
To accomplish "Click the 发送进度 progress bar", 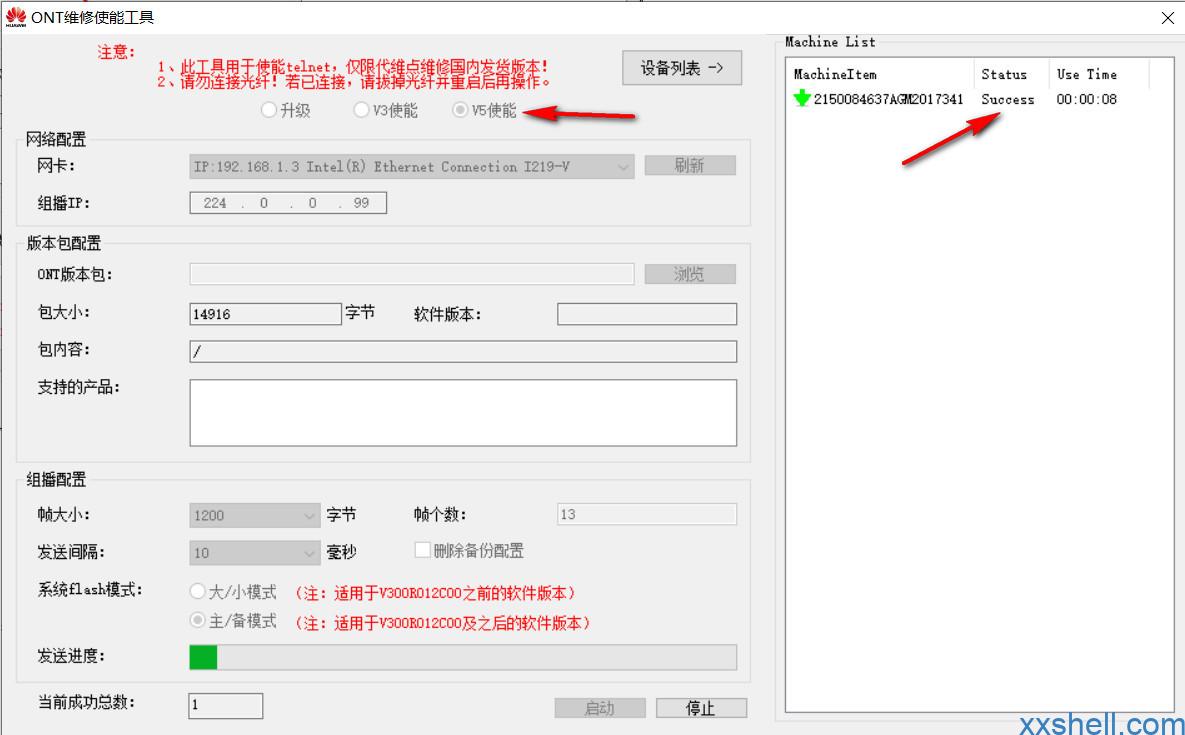I will pos(462,657).
